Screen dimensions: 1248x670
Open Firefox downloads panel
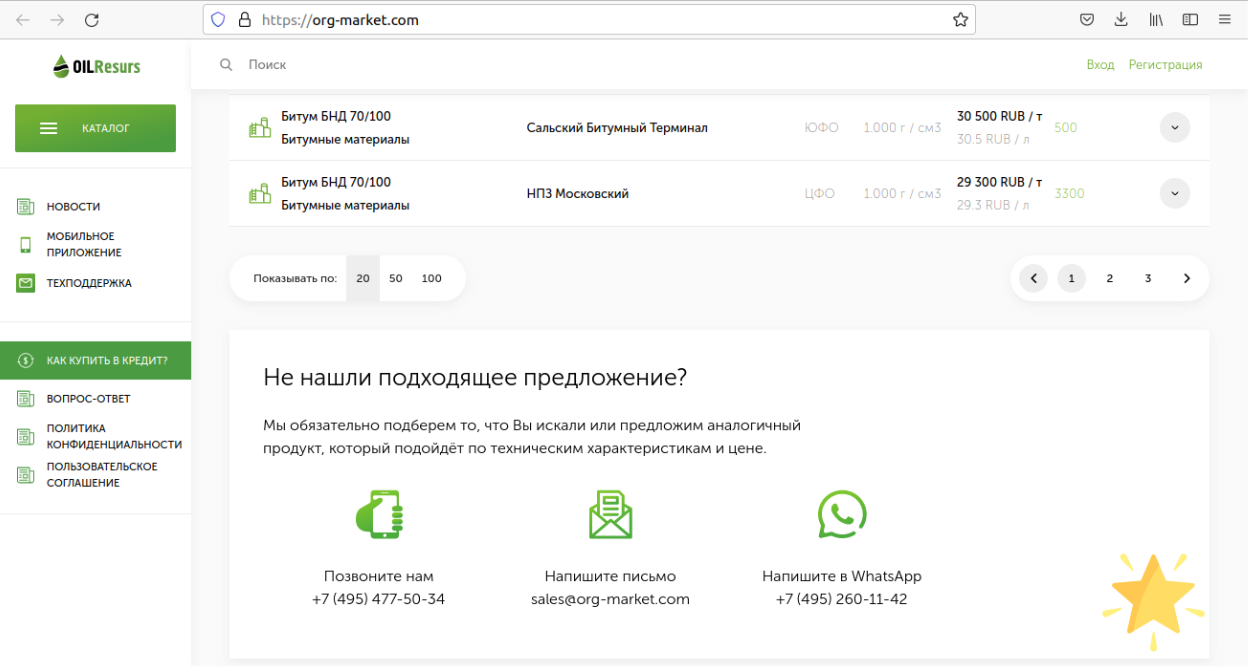1121,20
